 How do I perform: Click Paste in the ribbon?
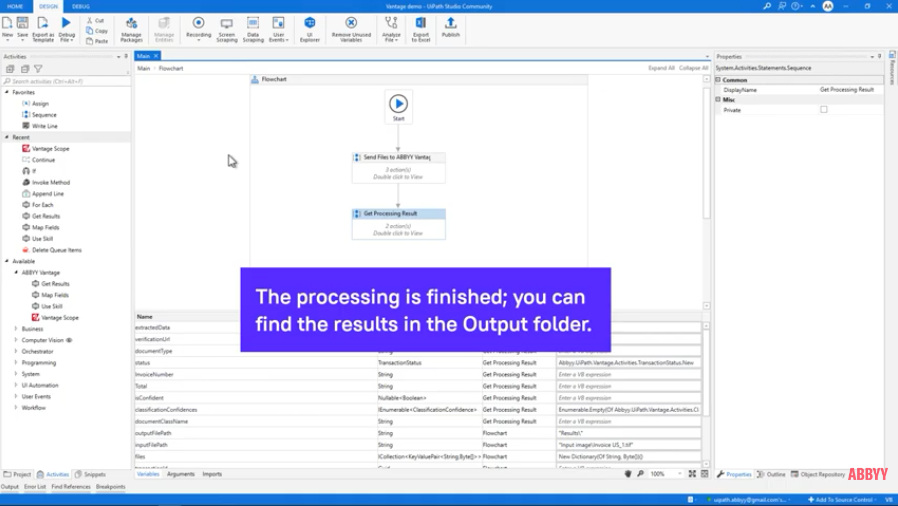click(97, 41)
